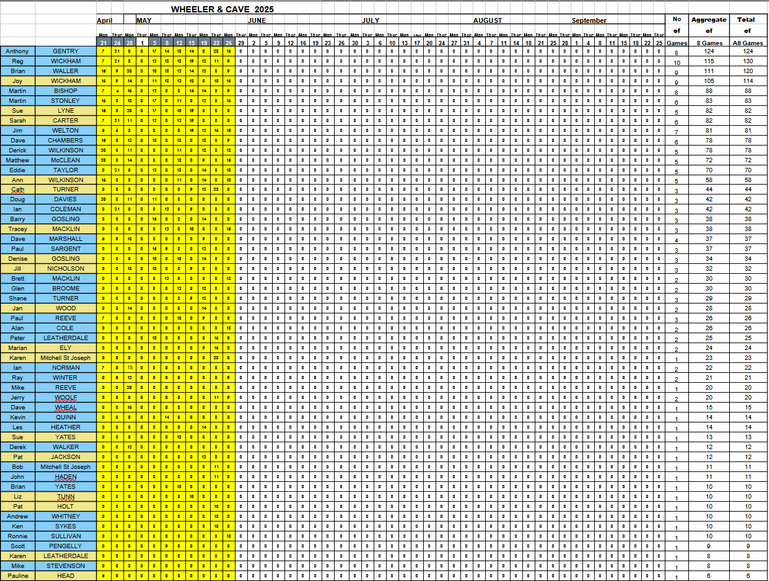Screen dimensions: 769x581
Task: Click the WOOD surname cell
Action: (66, 308)
